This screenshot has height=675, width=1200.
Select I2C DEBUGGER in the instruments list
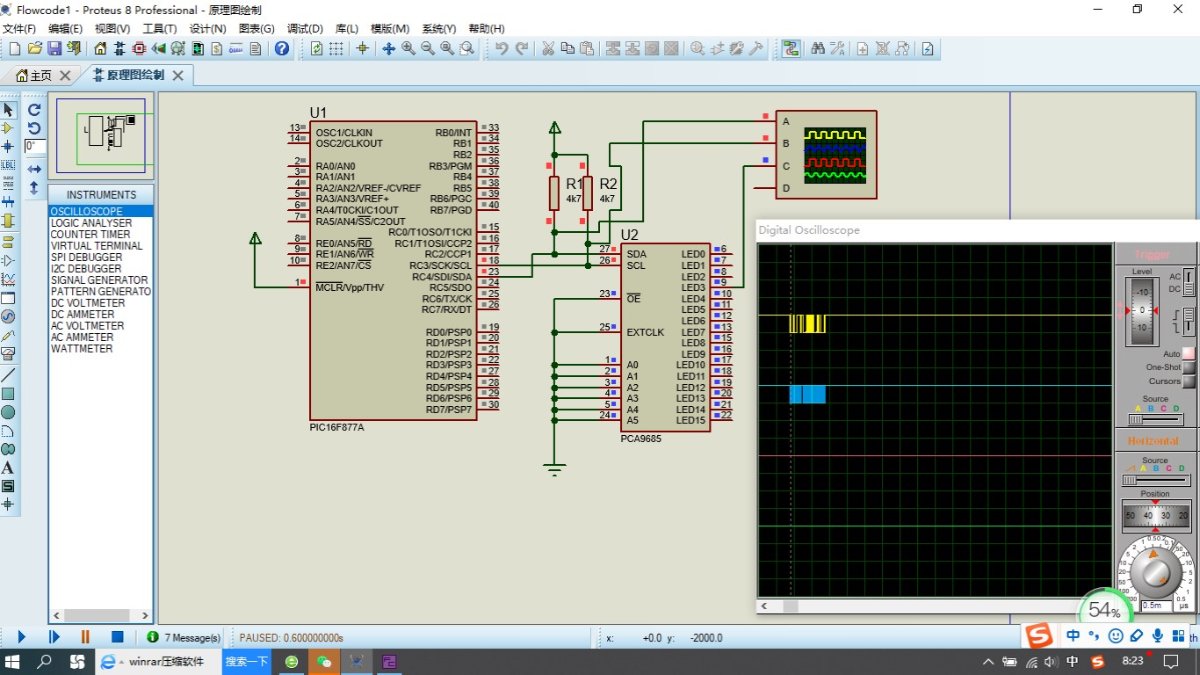tap(100, 269)
